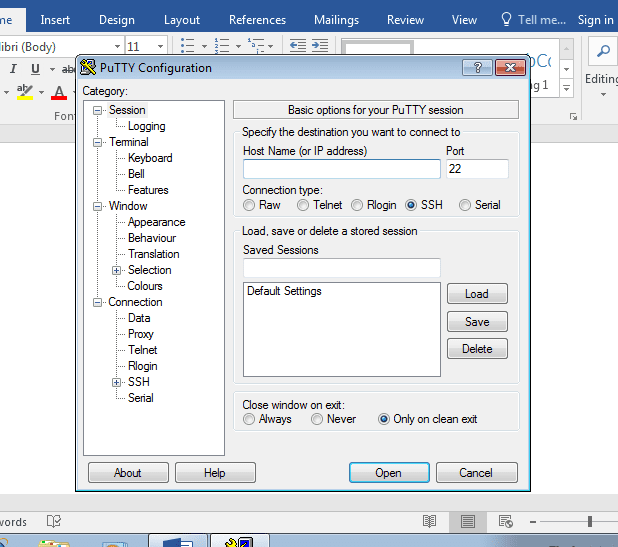Screen dimensions: 618x547
Task: Collapse the Window tree node
Action: (x=97, y=207)
